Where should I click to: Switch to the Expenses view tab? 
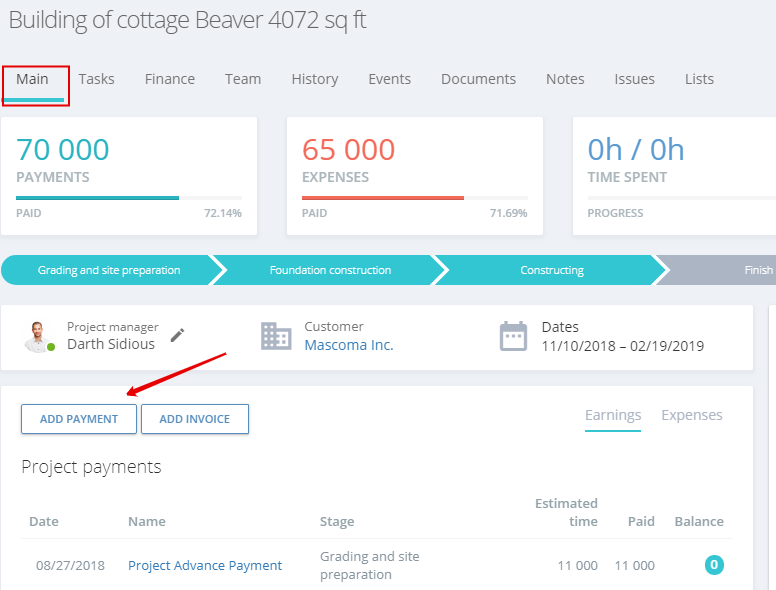click(691, 415)
